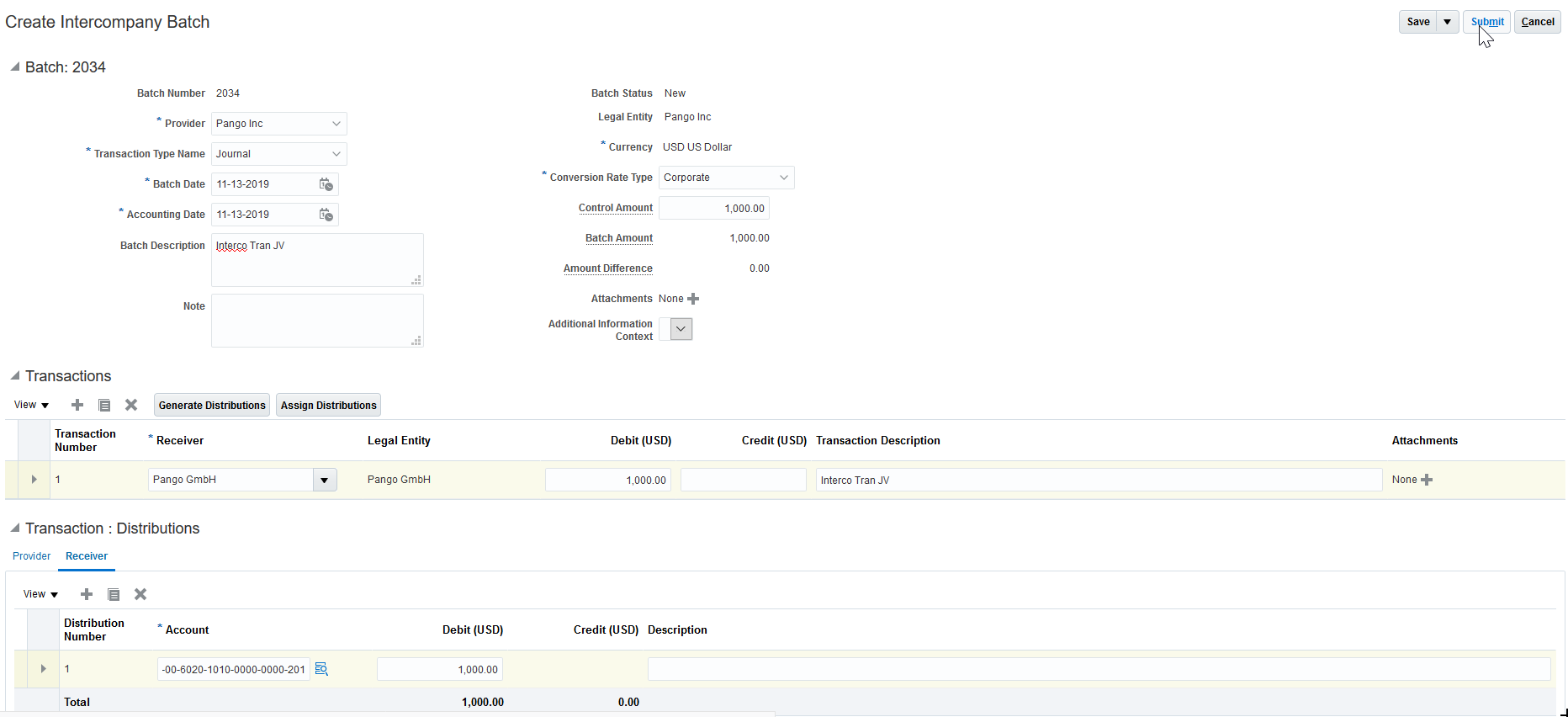Add an attachment to the batch
This screenshot has width=1568, height=717.
(693, 299)
